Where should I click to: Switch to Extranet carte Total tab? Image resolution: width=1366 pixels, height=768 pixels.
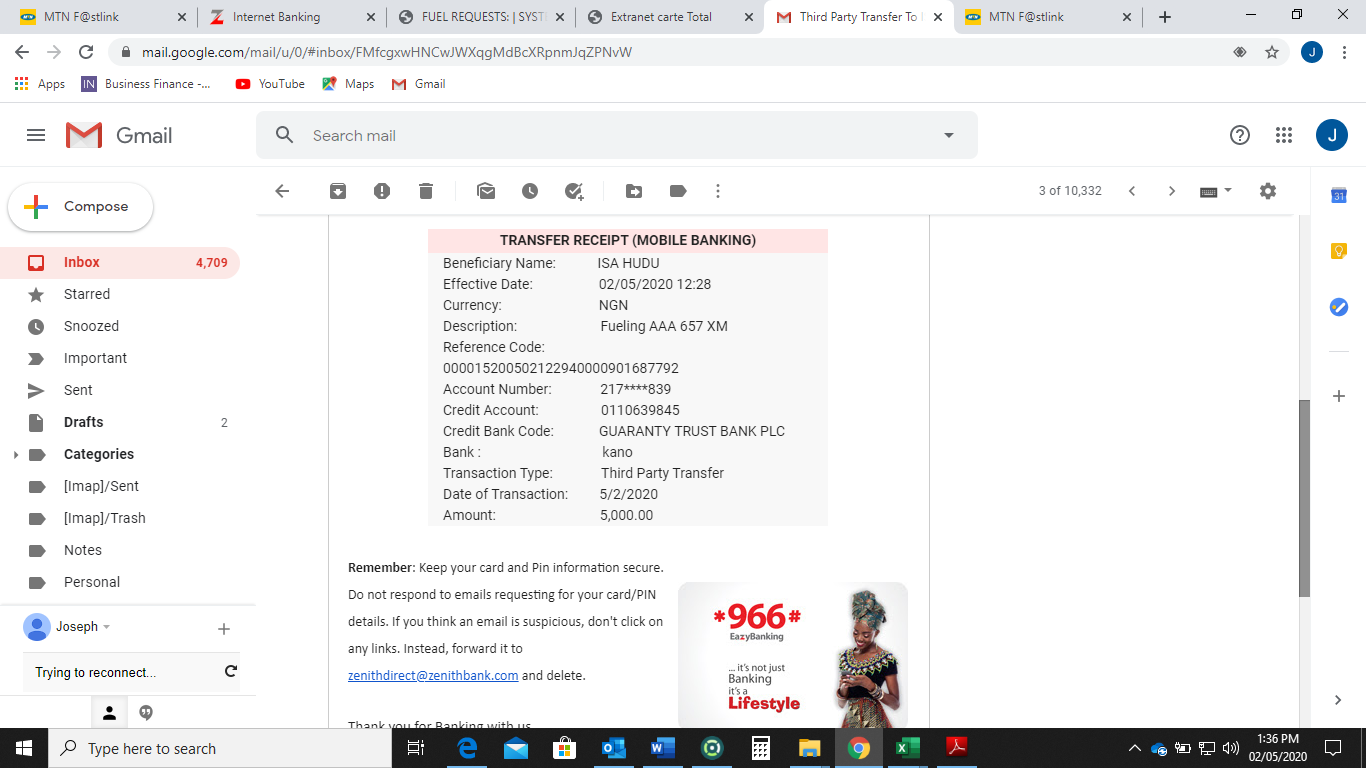[671, 17]
